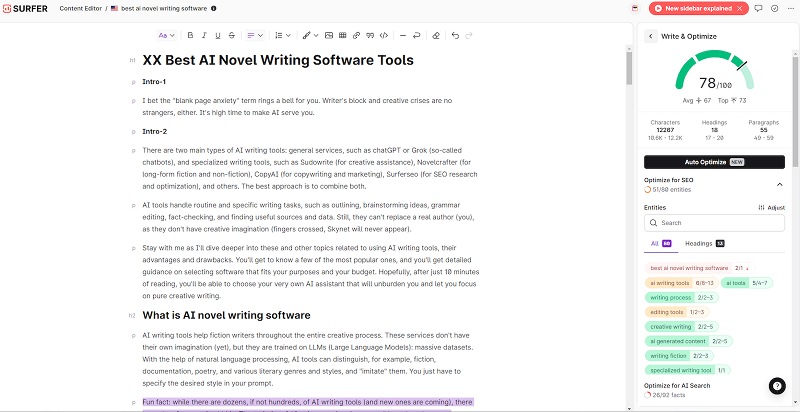This screenshot has width=800, height=412.
Task: Play the New sidebar explained video
Action: (x=659, y=9)
